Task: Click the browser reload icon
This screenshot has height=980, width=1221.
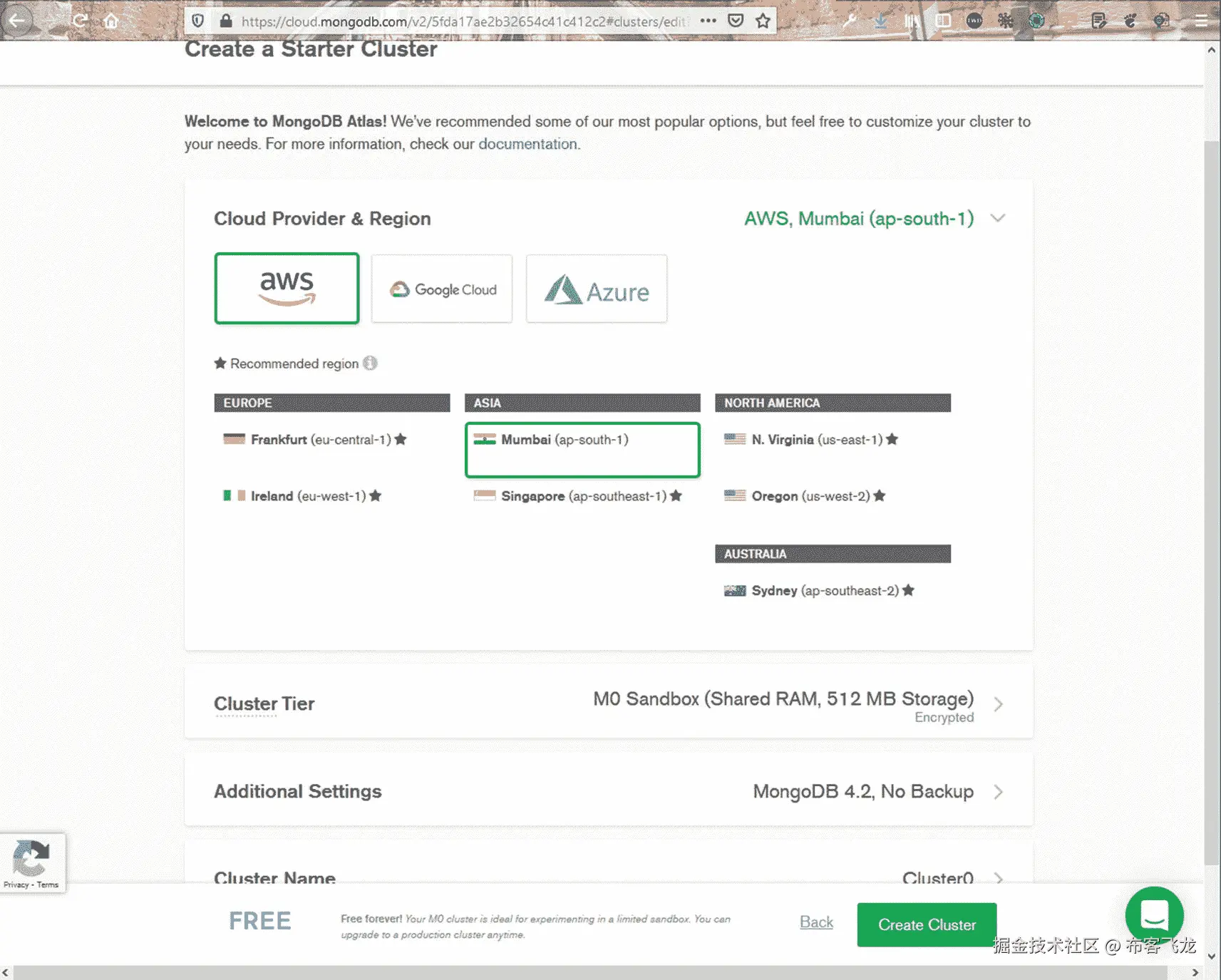Action: [x=80, y=21]
